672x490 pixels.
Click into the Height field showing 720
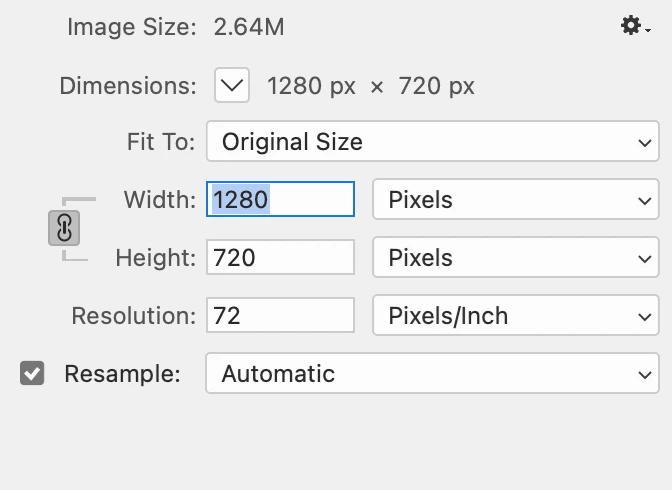click(280, 257)
